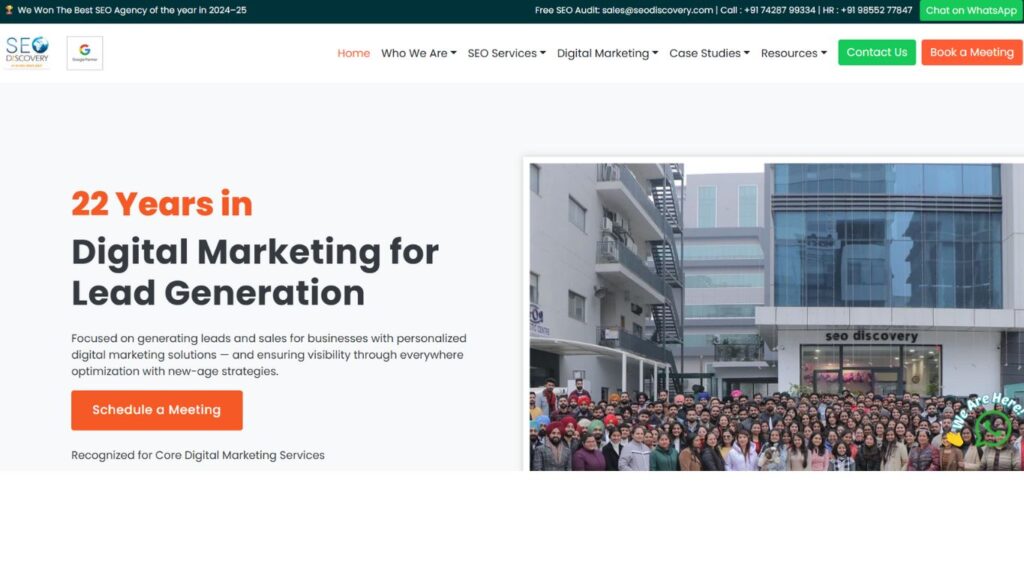Expand the Who We Are dropdown

point(418,53)
